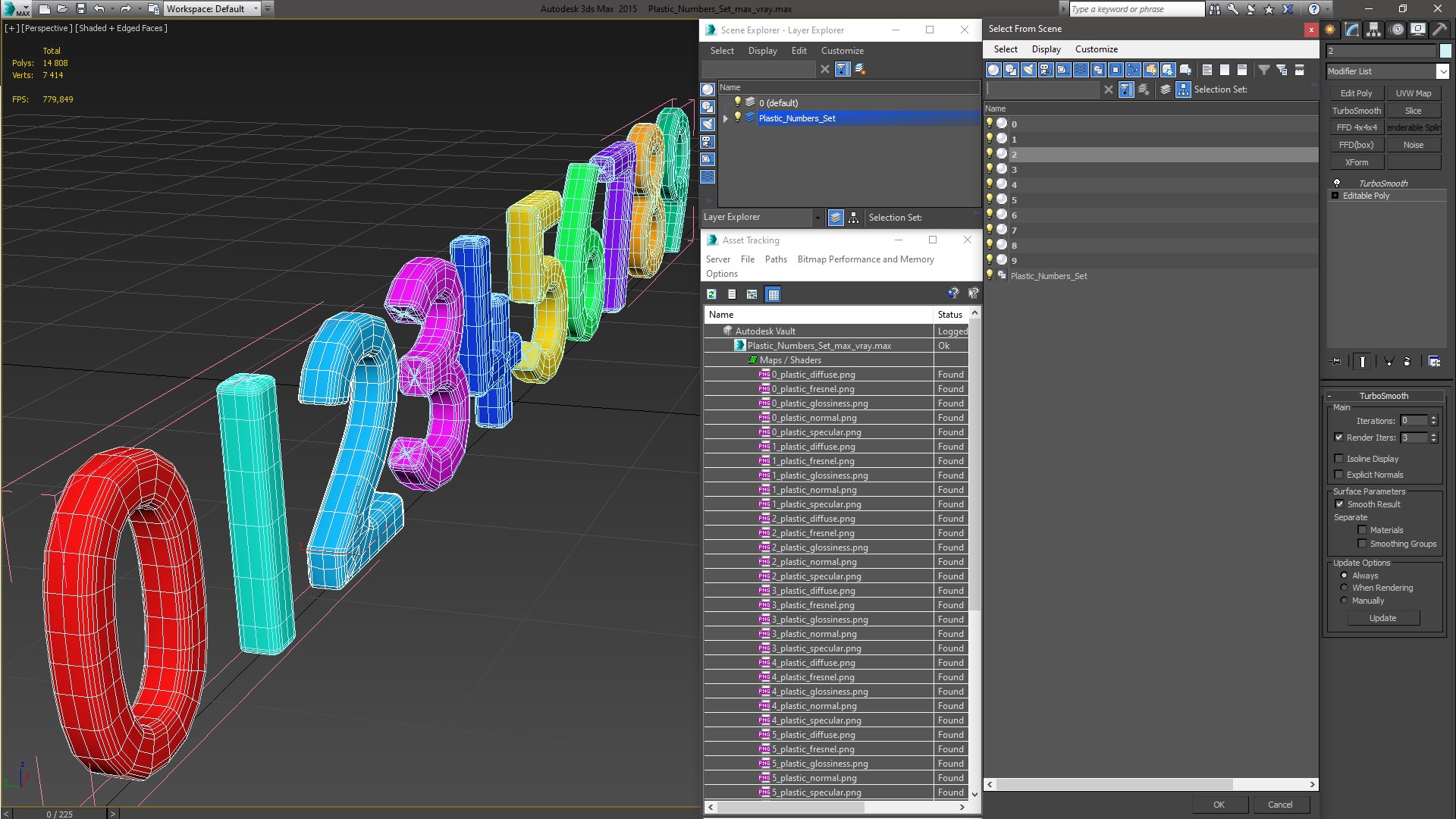Toggle Render Iters checkbox in TurboSmooth
1456x819 pixels.
[x=1338, y=438]
